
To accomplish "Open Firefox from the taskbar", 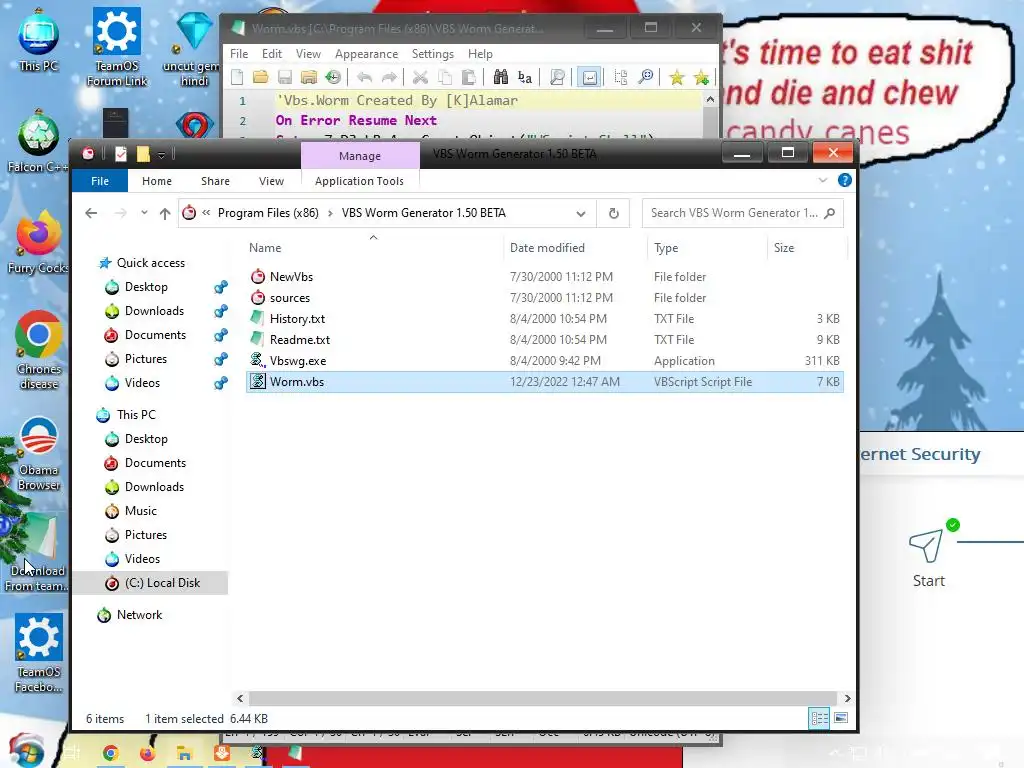I will (x=147, y=753).
